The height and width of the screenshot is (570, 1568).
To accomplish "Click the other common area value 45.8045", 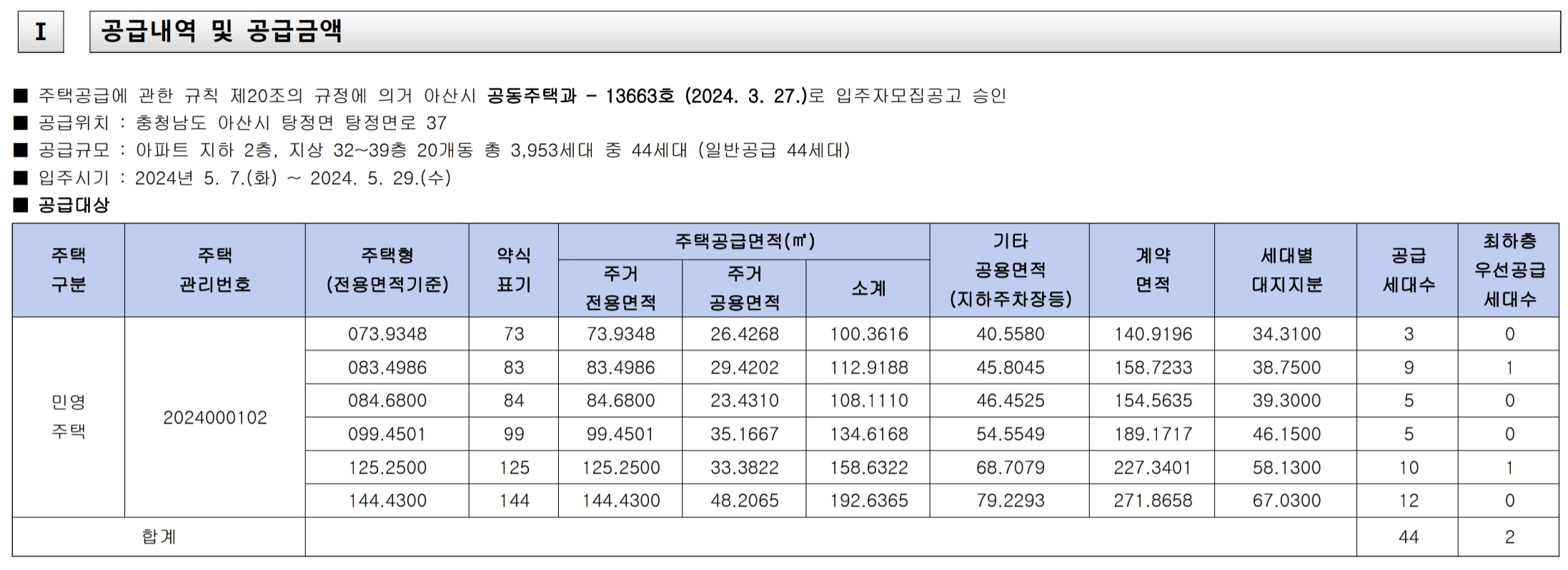I will [1010, 367].
